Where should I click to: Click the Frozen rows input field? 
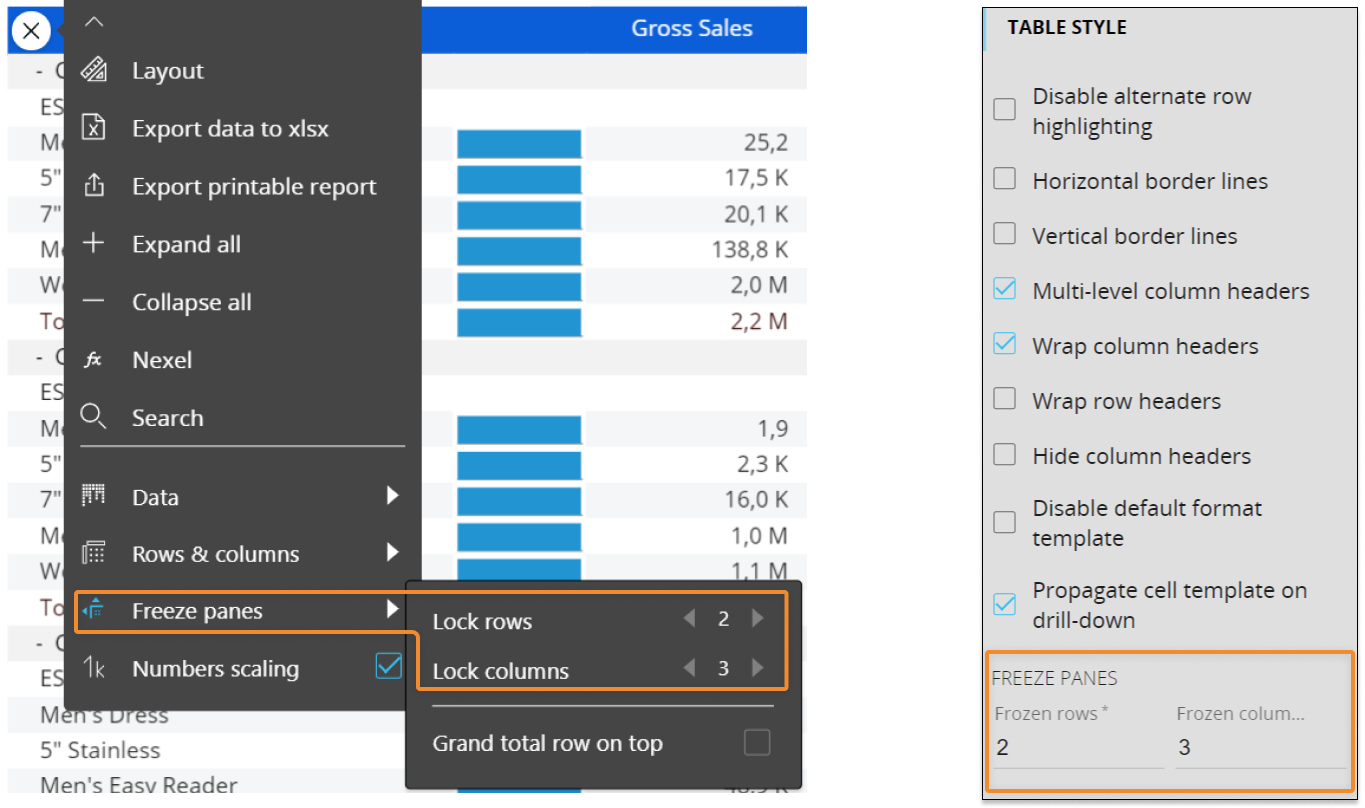coord(1077,747)
